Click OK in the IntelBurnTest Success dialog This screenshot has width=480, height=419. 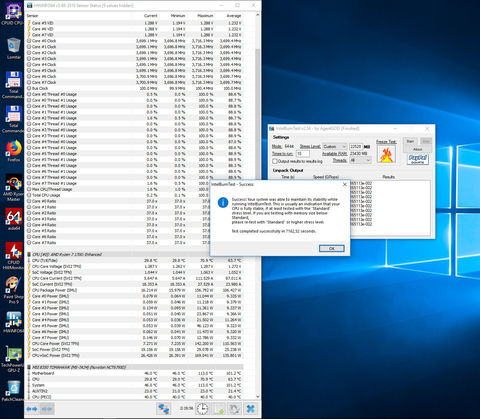click(331, 248)
